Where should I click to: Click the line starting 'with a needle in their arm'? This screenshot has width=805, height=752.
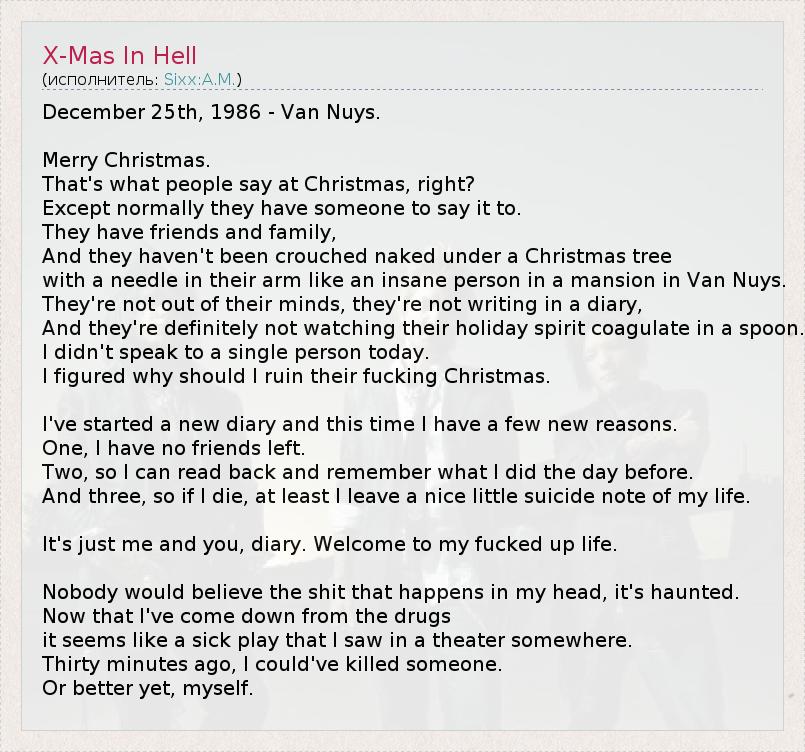(414, 280)
